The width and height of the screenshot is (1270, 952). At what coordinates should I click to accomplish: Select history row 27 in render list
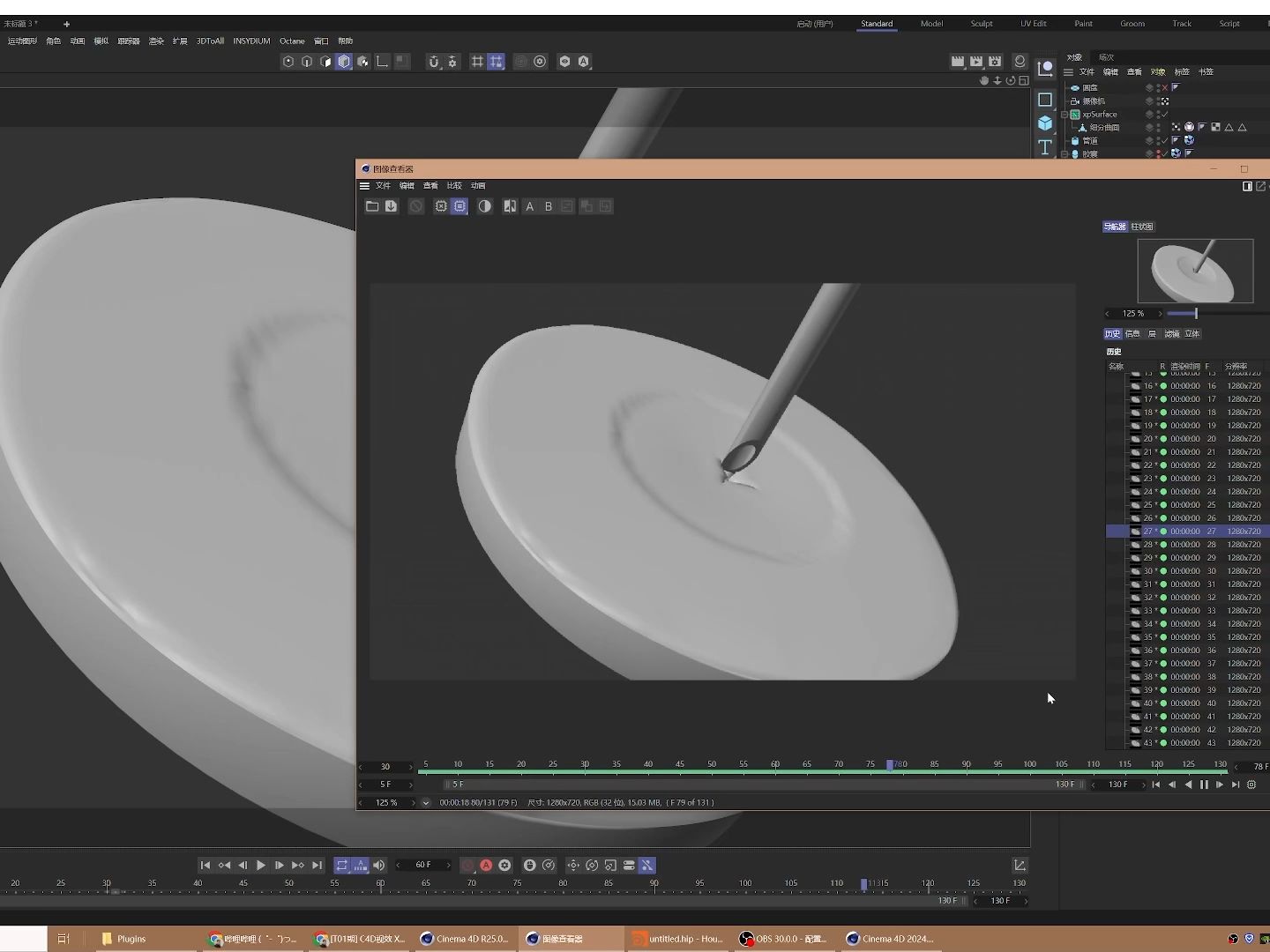[1187, 532]
